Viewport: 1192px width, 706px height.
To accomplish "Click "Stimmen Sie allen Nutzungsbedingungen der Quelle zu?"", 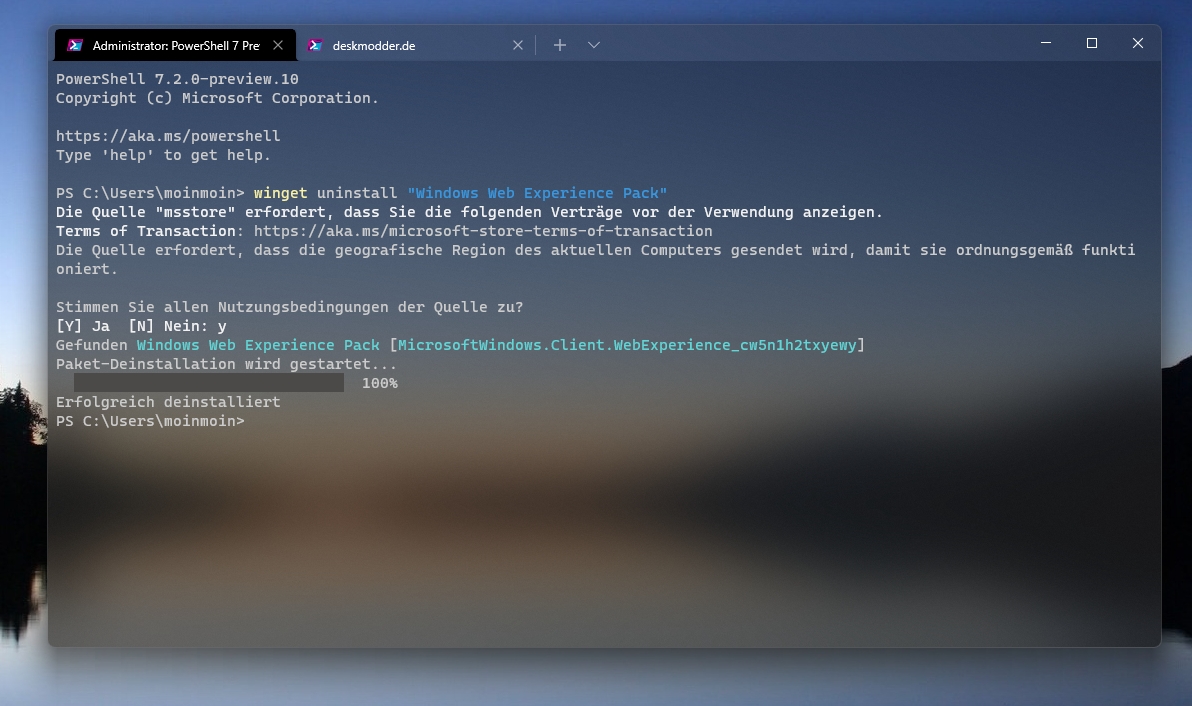I will (x=290, y=307).
